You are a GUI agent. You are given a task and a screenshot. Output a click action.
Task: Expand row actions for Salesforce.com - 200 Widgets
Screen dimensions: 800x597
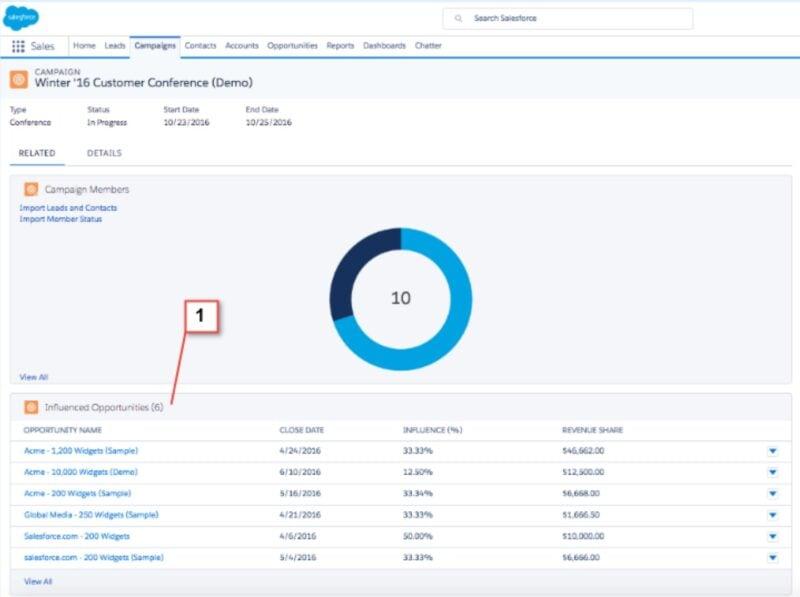(773, 536)
